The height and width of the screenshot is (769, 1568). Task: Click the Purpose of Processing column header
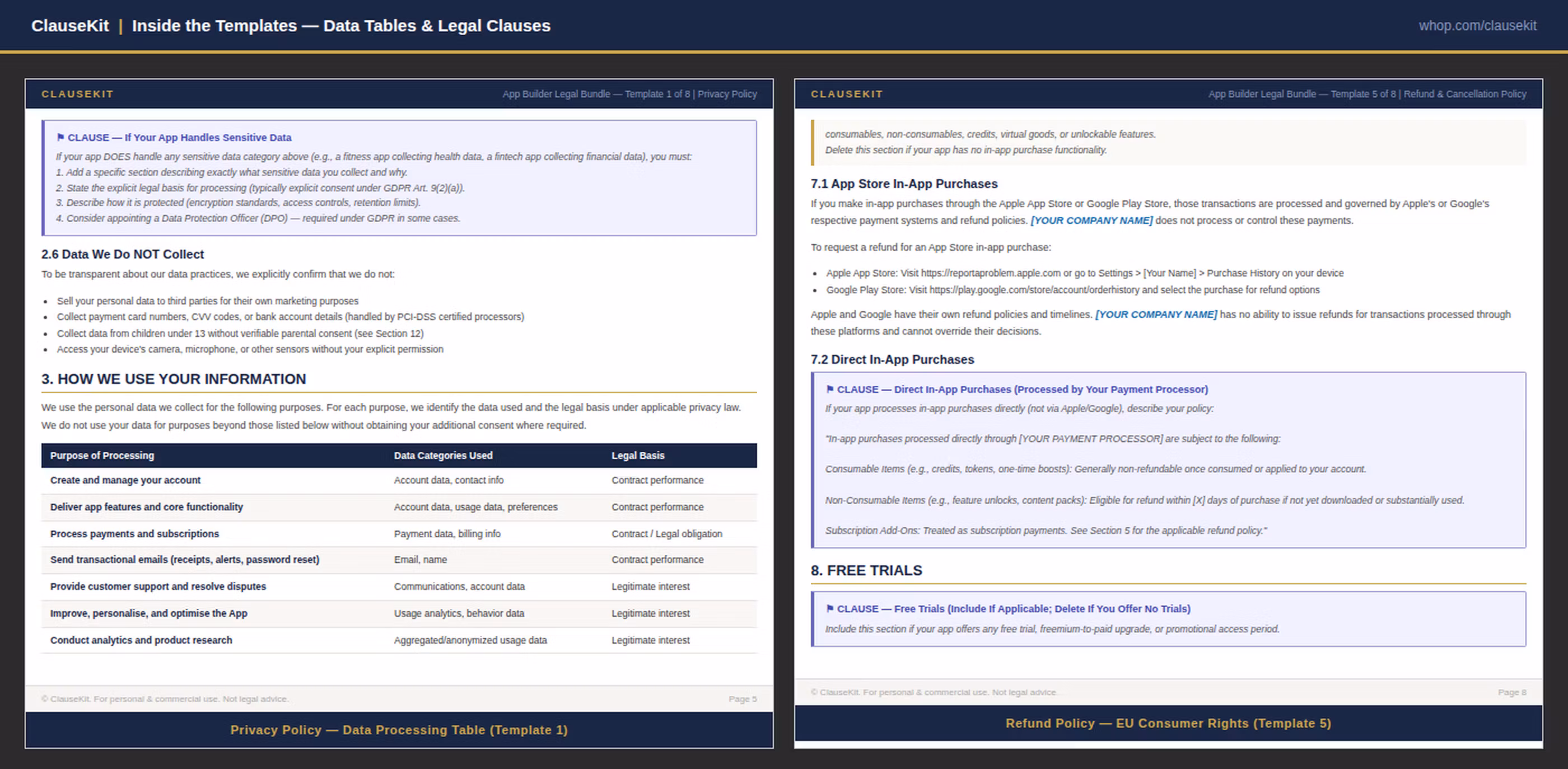[102, 456]
